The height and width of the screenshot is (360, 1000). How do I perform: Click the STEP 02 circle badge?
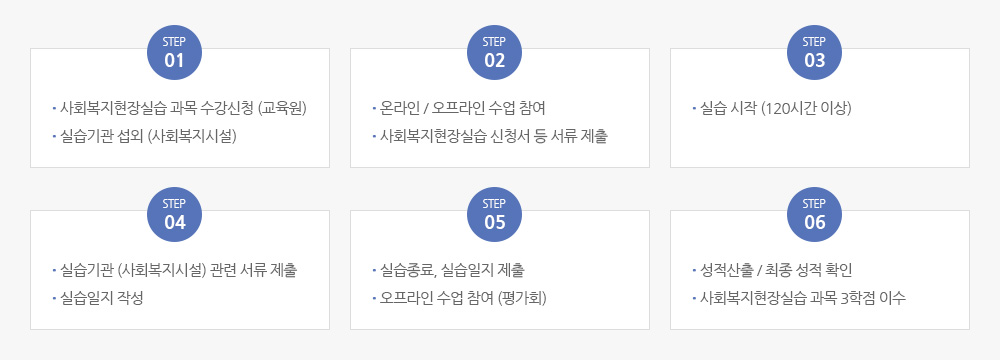coord(494,52)
